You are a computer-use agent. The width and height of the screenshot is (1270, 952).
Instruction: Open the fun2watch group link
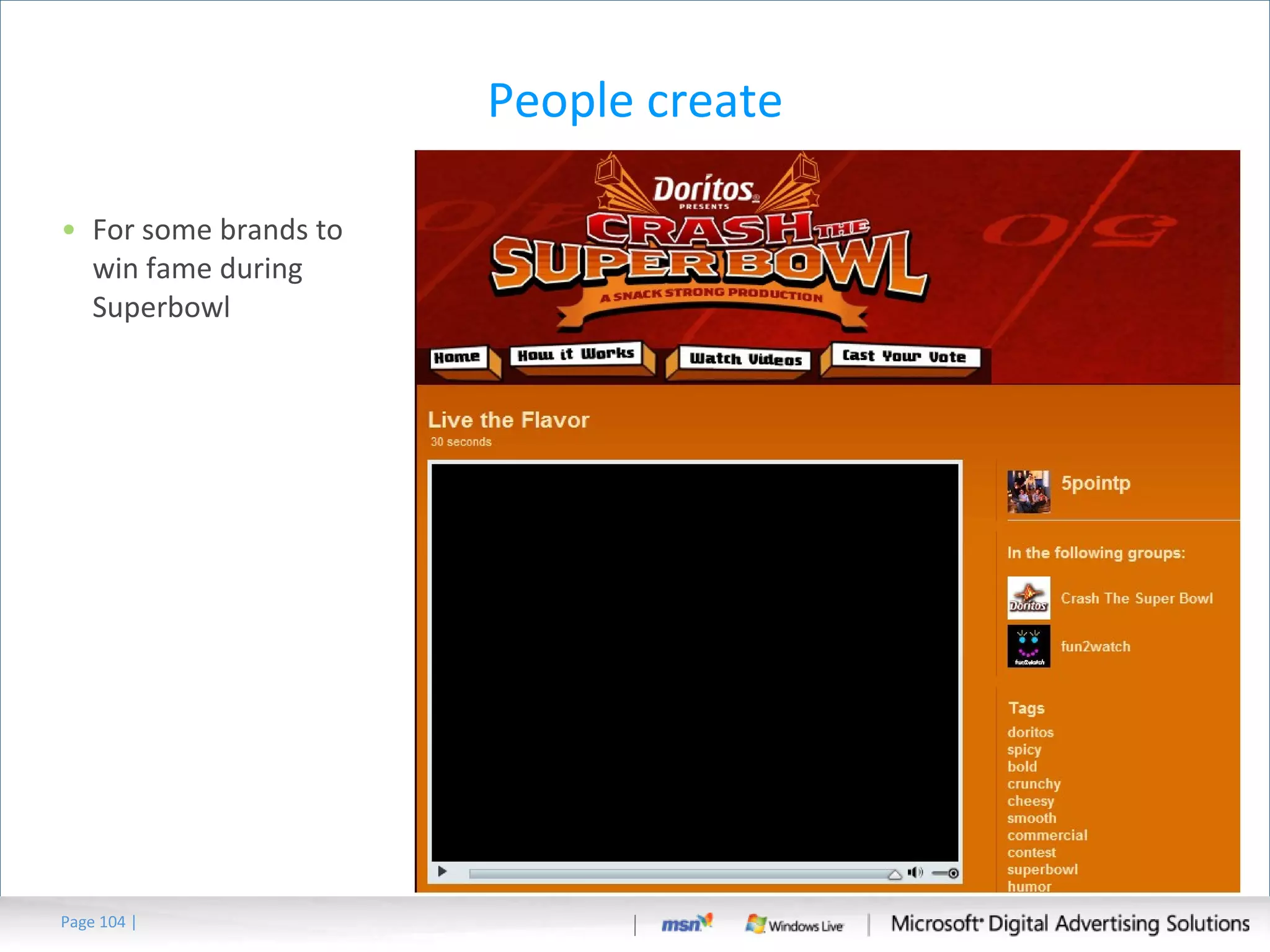[1095, 646]
